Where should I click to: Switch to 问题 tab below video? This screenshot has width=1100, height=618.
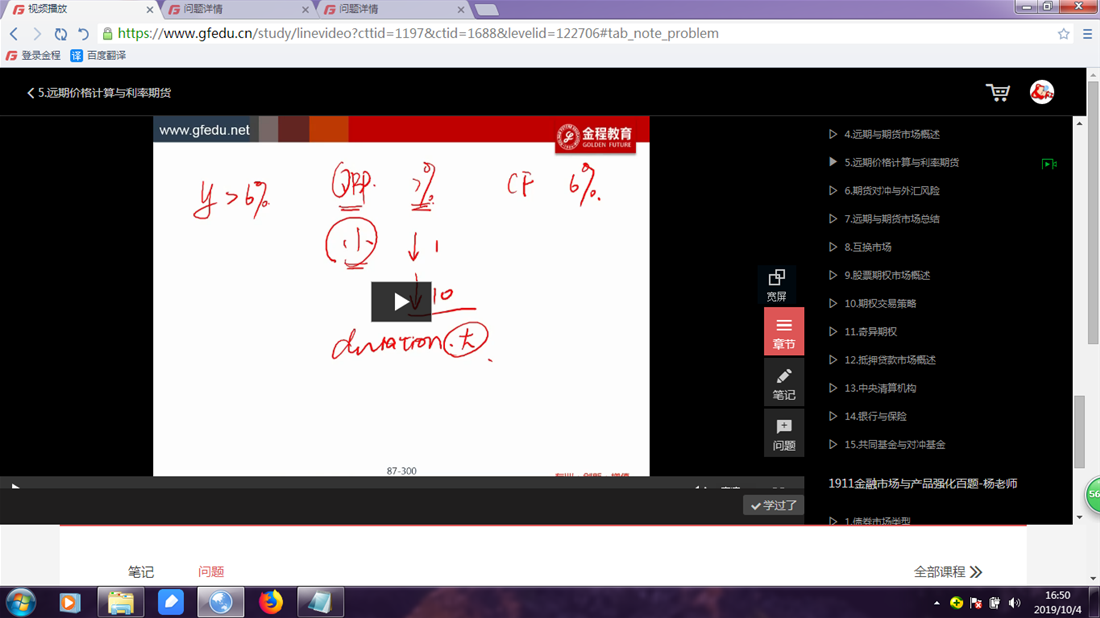tap(211, 572)
